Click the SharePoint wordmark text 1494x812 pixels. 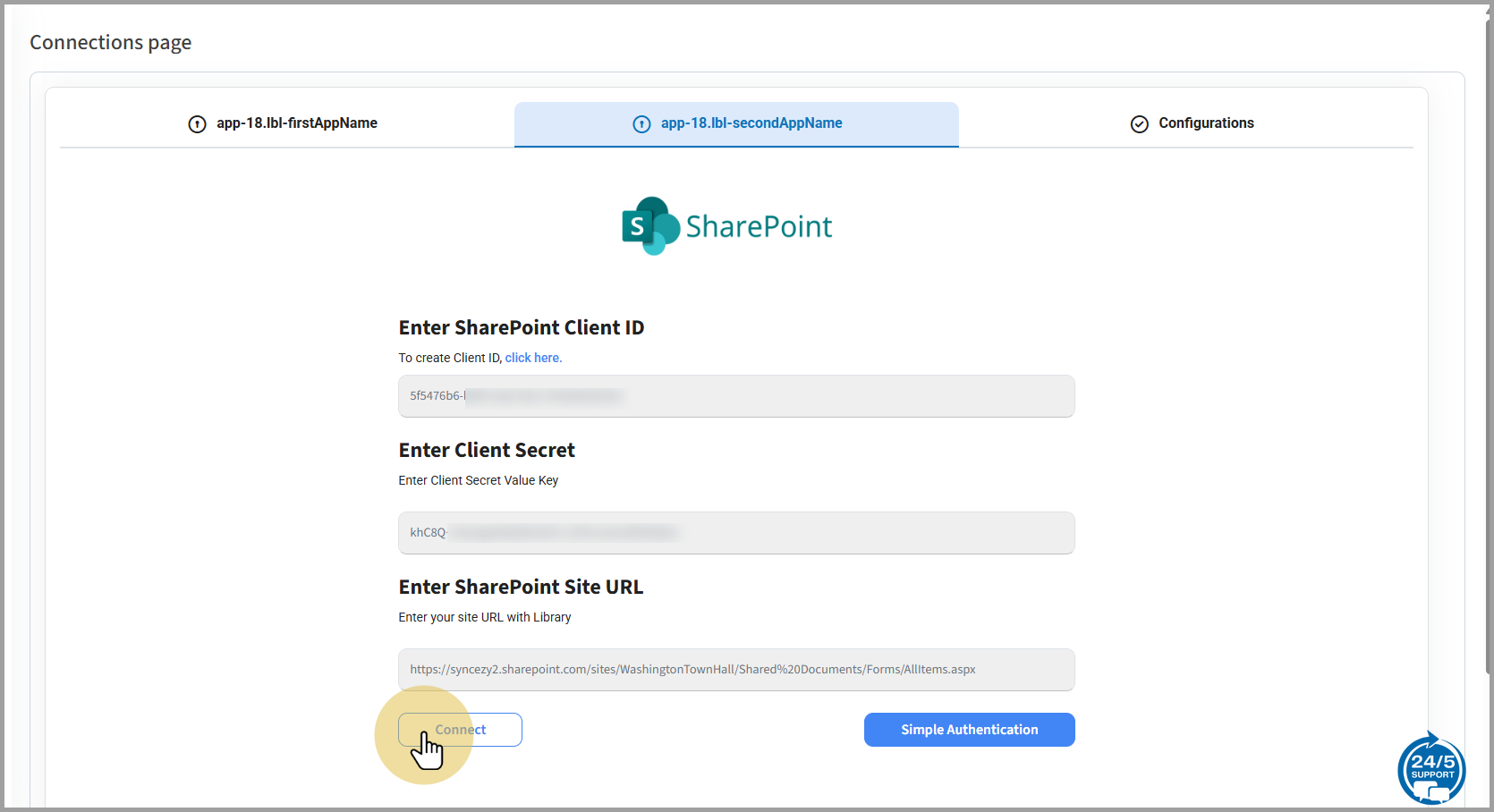point(759,227)
